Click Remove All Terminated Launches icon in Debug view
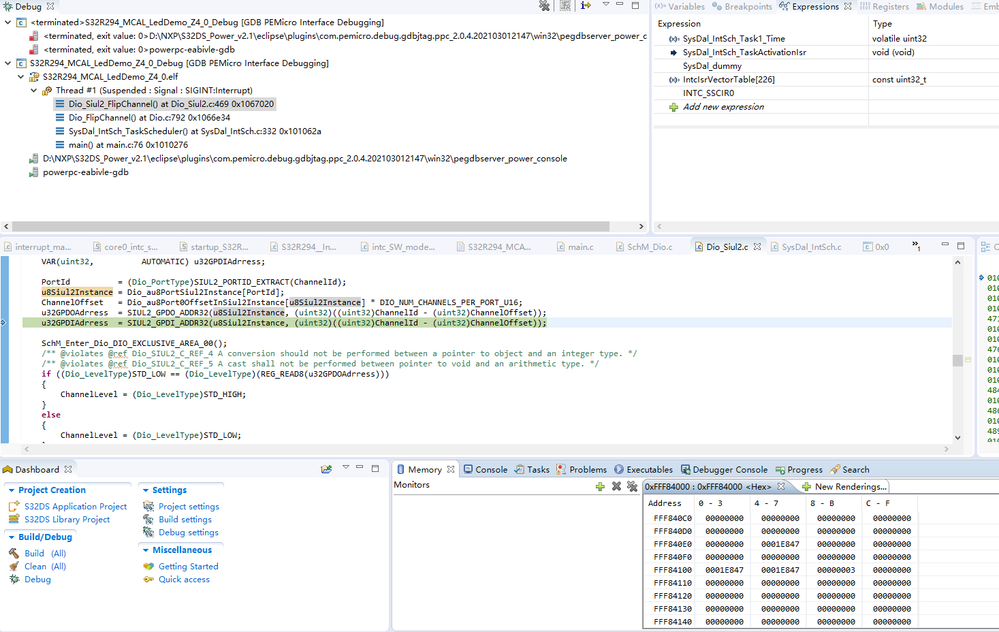 544,6
